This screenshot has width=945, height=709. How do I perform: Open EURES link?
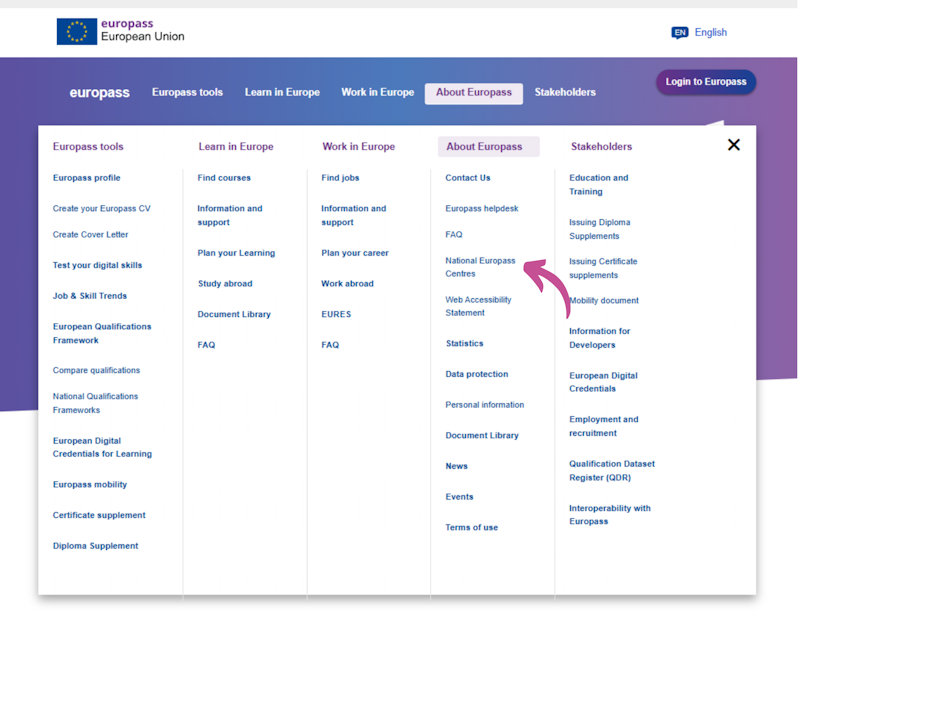[336, 315]
